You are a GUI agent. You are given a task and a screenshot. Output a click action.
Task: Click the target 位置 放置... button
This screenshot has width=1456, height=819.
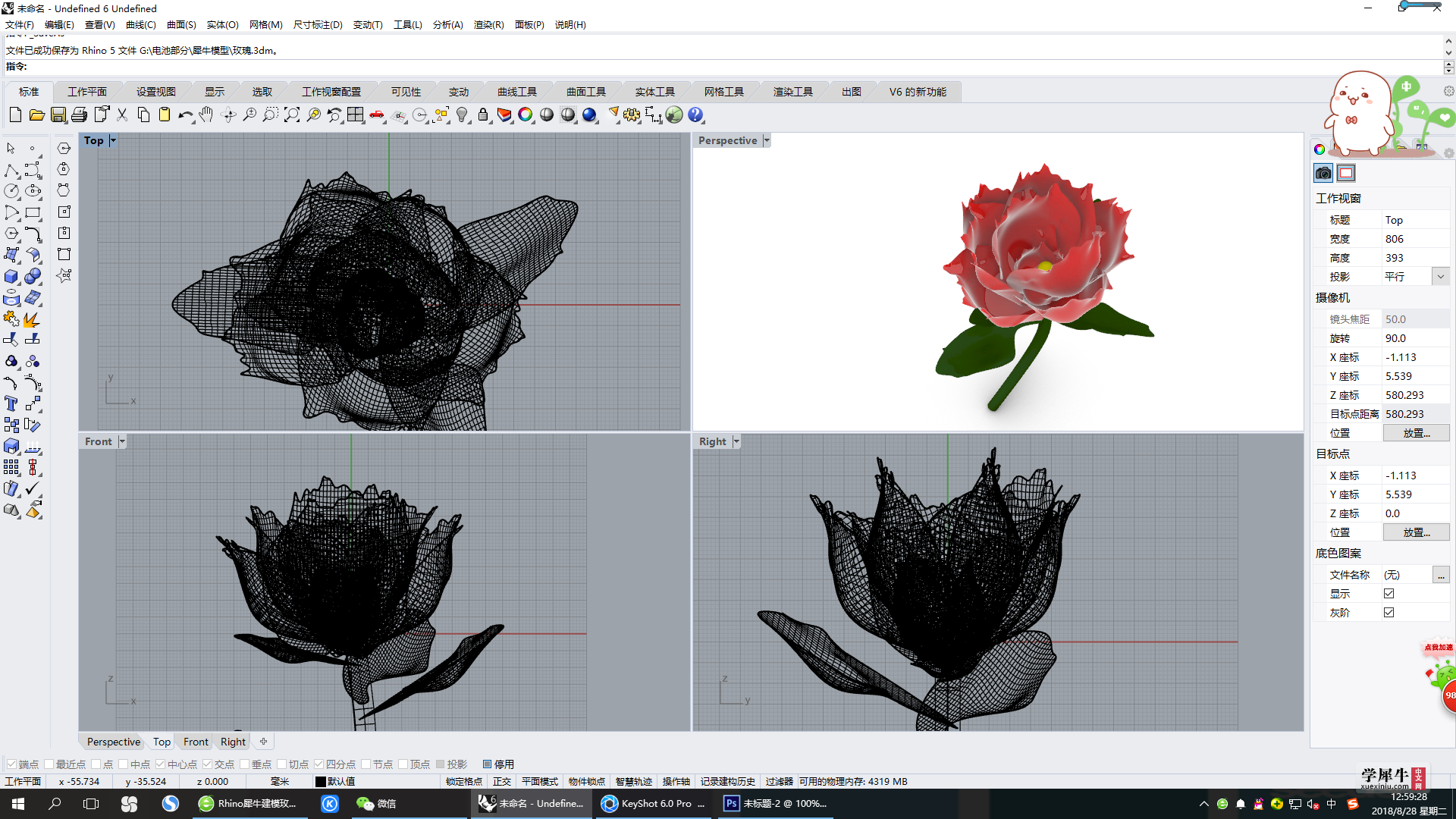1416,532
